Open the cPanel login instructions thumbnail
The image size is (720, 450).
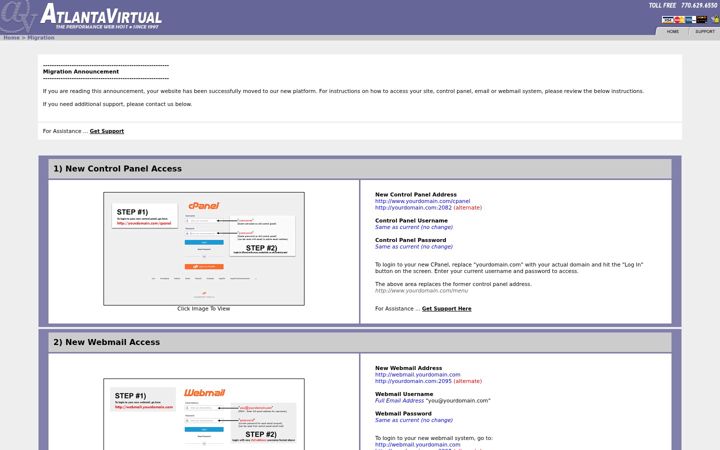click(x=204, y=248)
